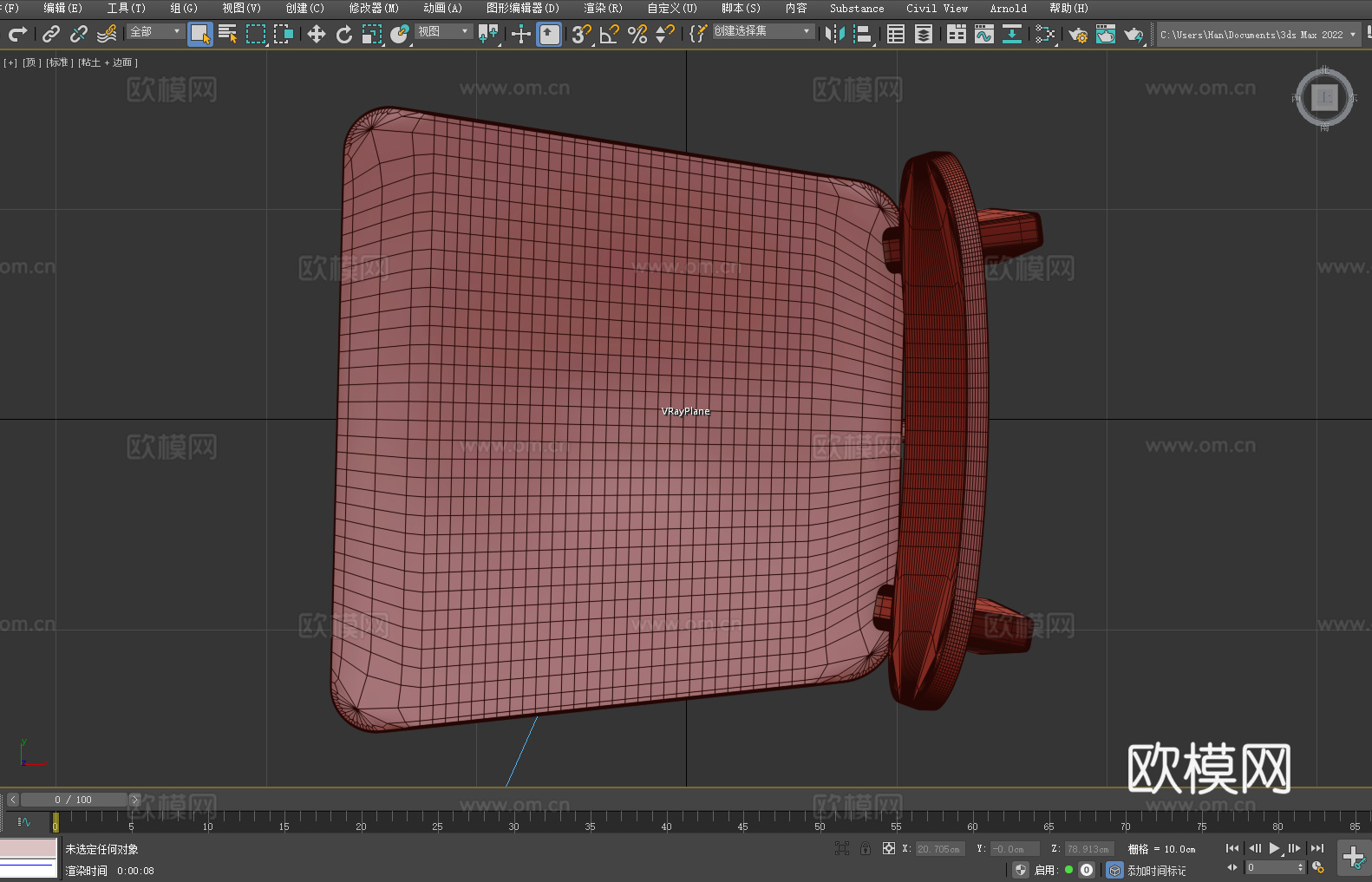The width and height of the screenshot is (1372, 882).
Task: Open the 脚本(S) menu
Action: coord(741,8)
